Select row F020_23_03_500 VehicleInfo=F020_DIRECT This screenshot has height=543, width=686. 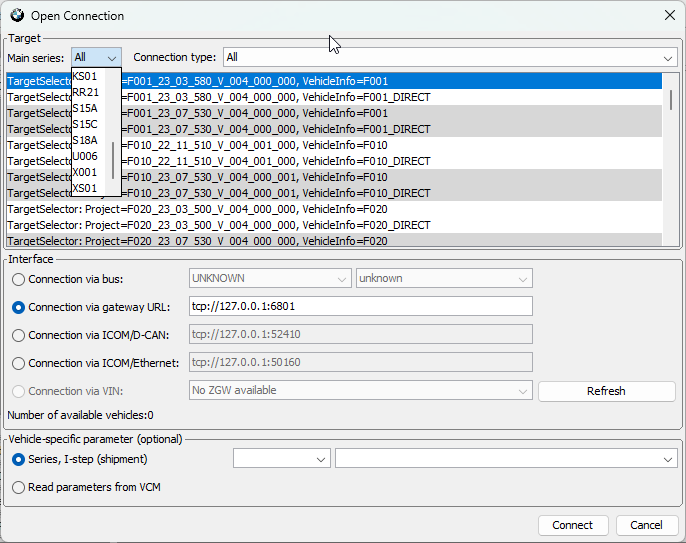tap(334, 225)
